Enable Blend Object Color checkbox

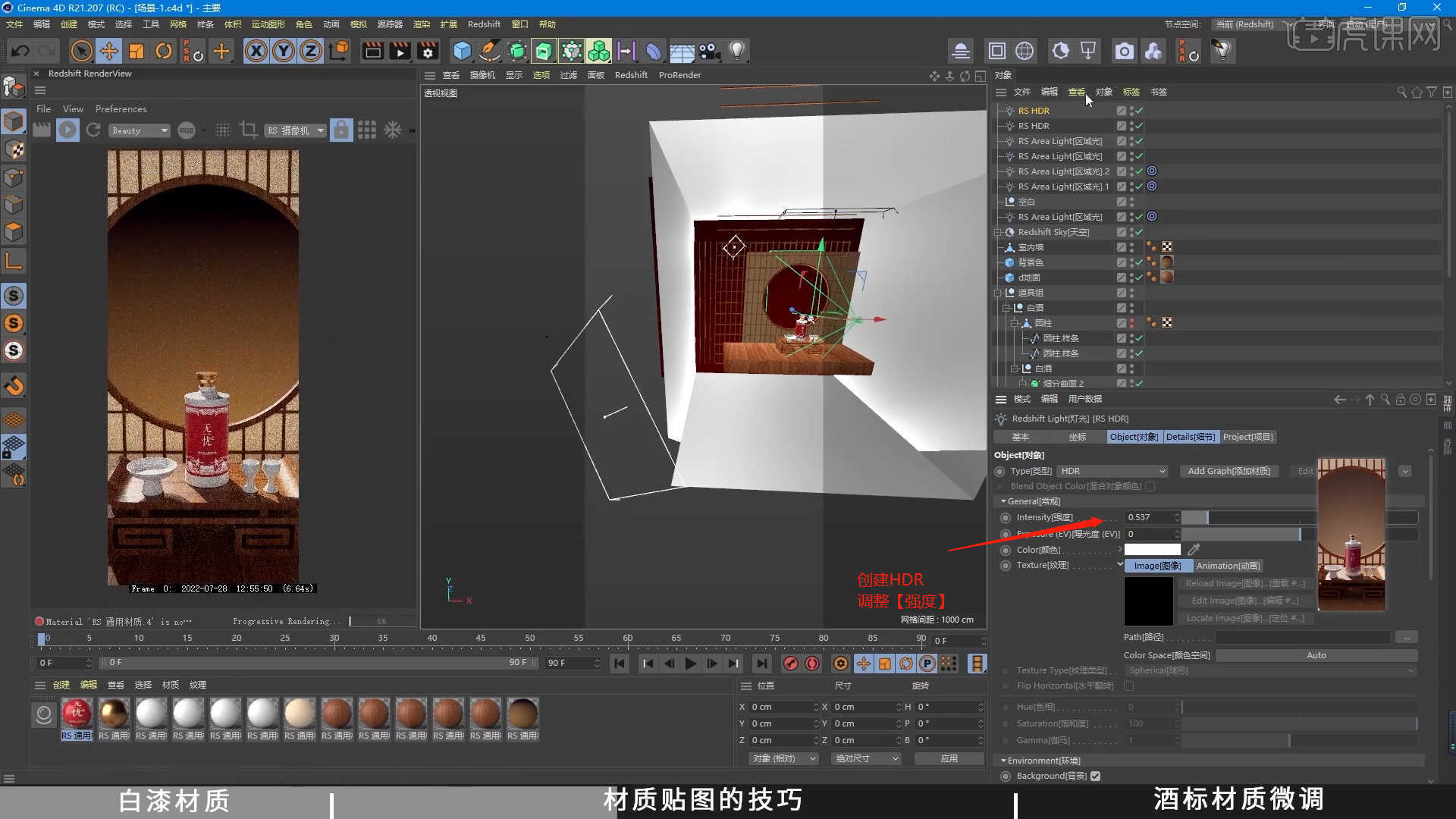click(x=1150, y=486)
